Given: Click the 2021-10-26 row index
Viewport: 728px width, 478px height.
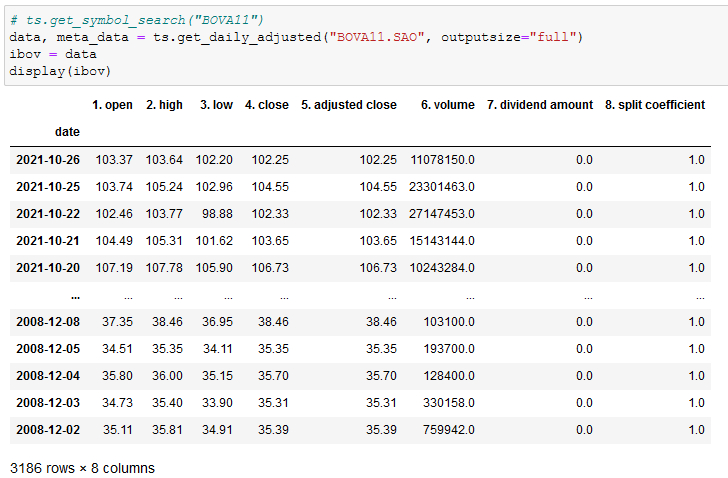Looking at the screenshot, I should (48, 160).
